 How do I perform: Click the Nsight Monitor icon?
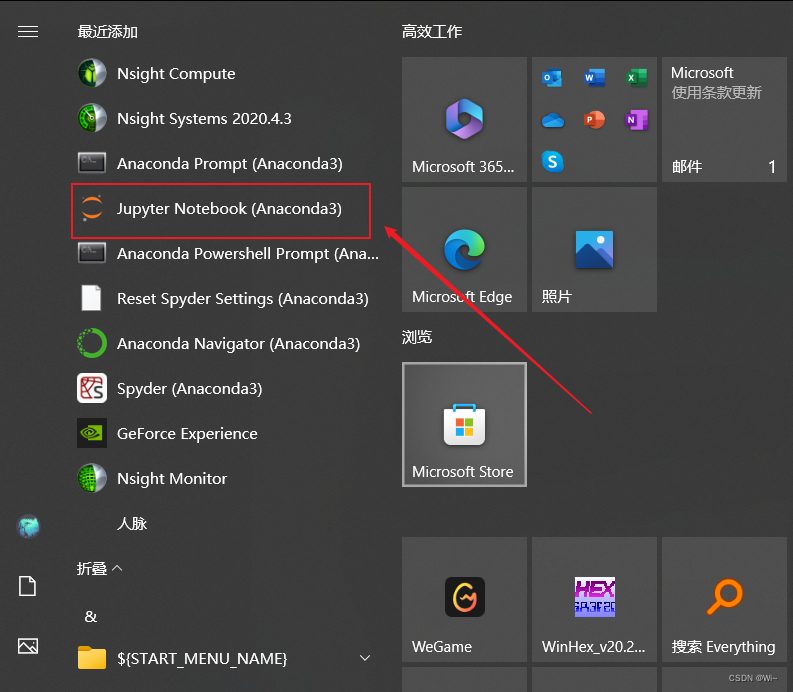92,478
